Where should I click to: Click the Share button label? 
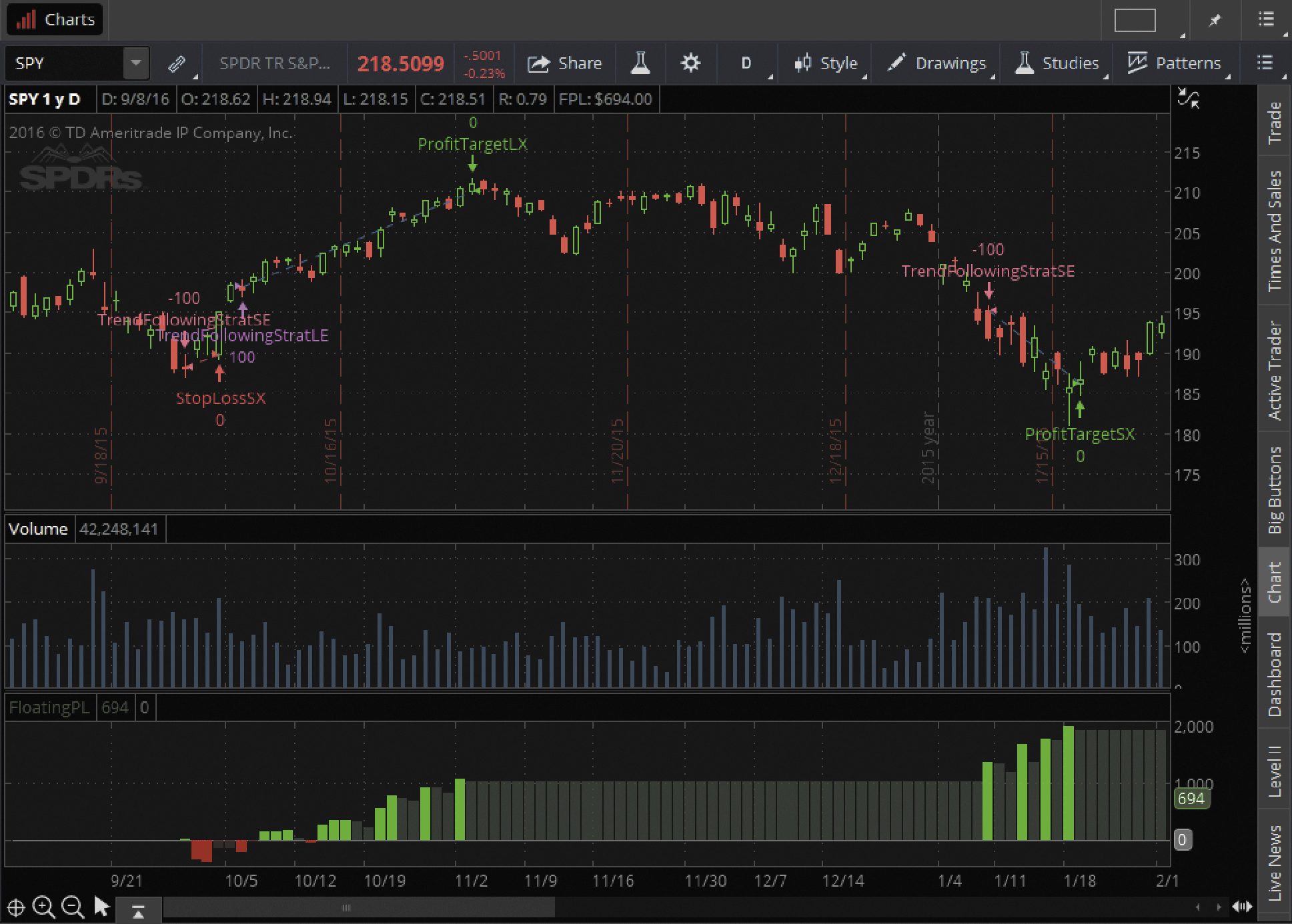(x=580, y=63)
